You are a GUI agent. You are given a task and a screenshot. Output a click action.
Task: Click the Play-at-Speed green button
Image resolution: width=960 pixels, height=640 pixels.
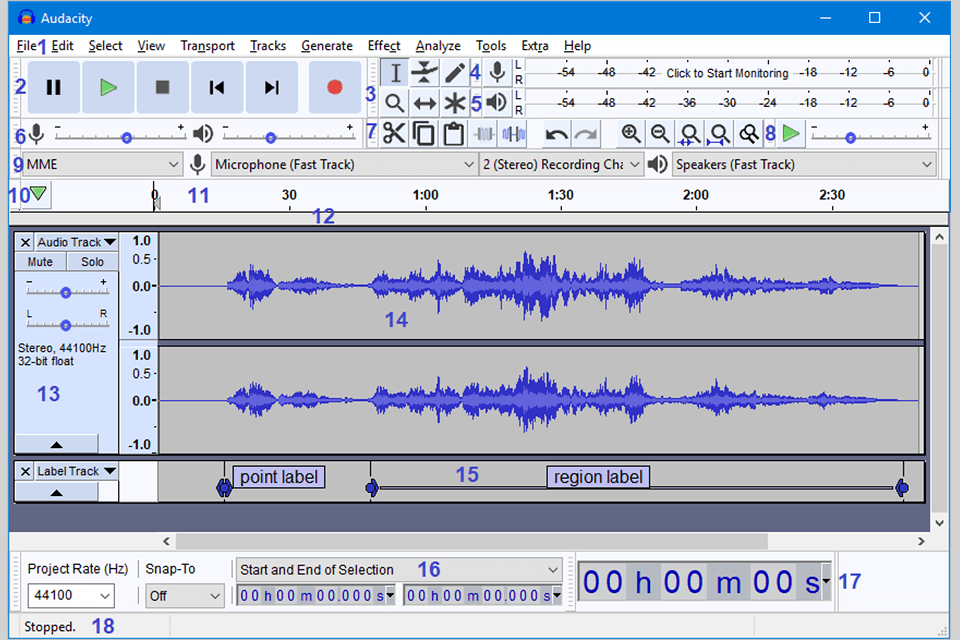pos(791,134)
